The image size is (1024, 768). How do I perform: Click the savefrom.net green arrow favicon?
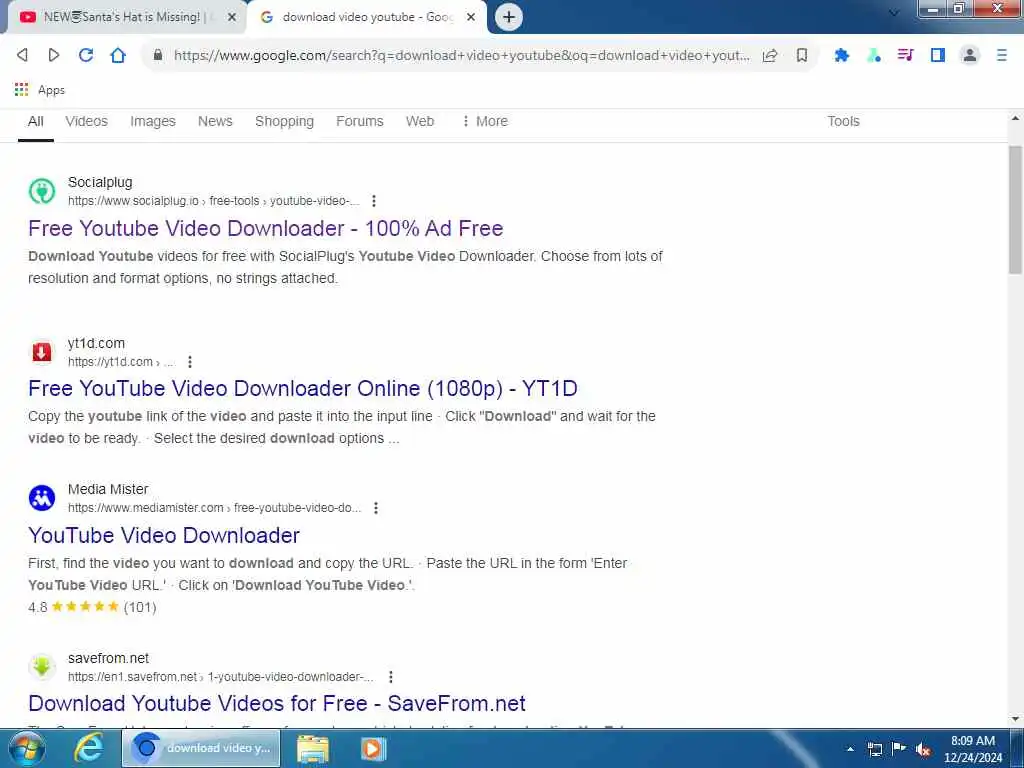pos(42,667)
